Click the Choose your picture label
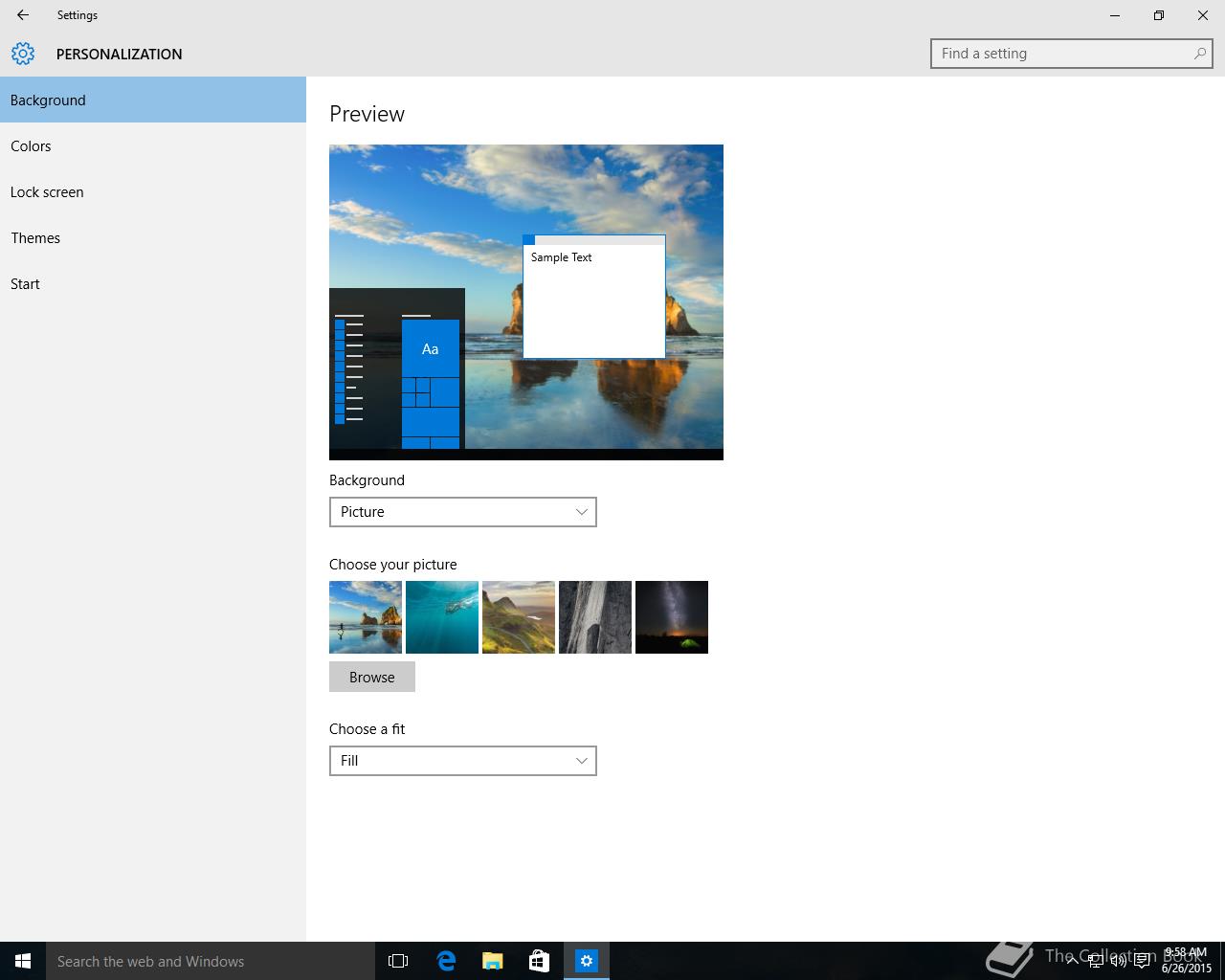The width and height of the screenshot is (1225, 980). [x=393, y=565]
